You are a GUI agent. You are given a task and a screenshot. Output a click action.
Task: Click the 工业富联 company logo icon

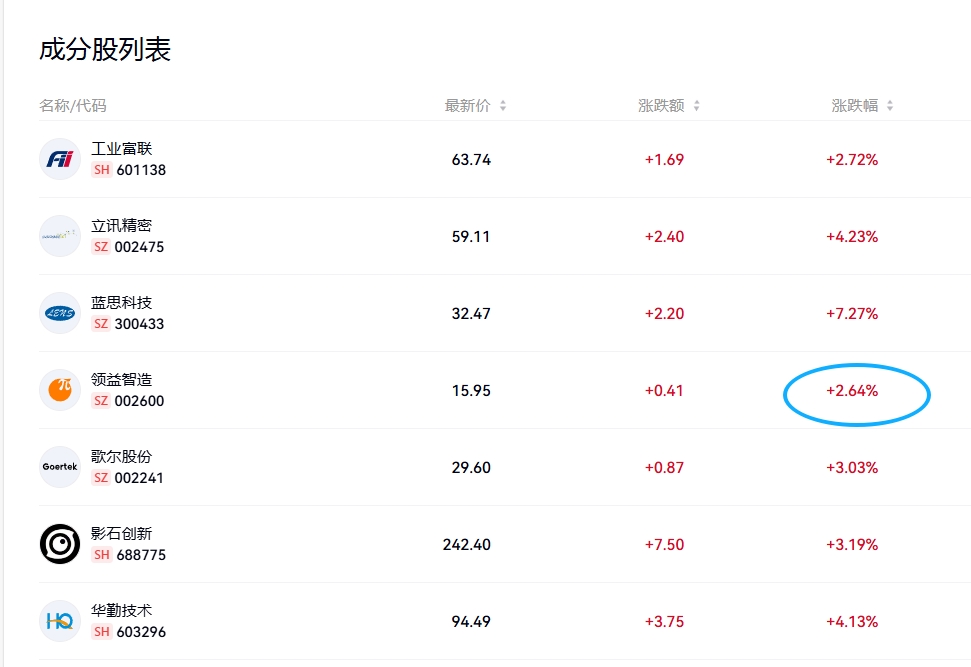point(60,159)
